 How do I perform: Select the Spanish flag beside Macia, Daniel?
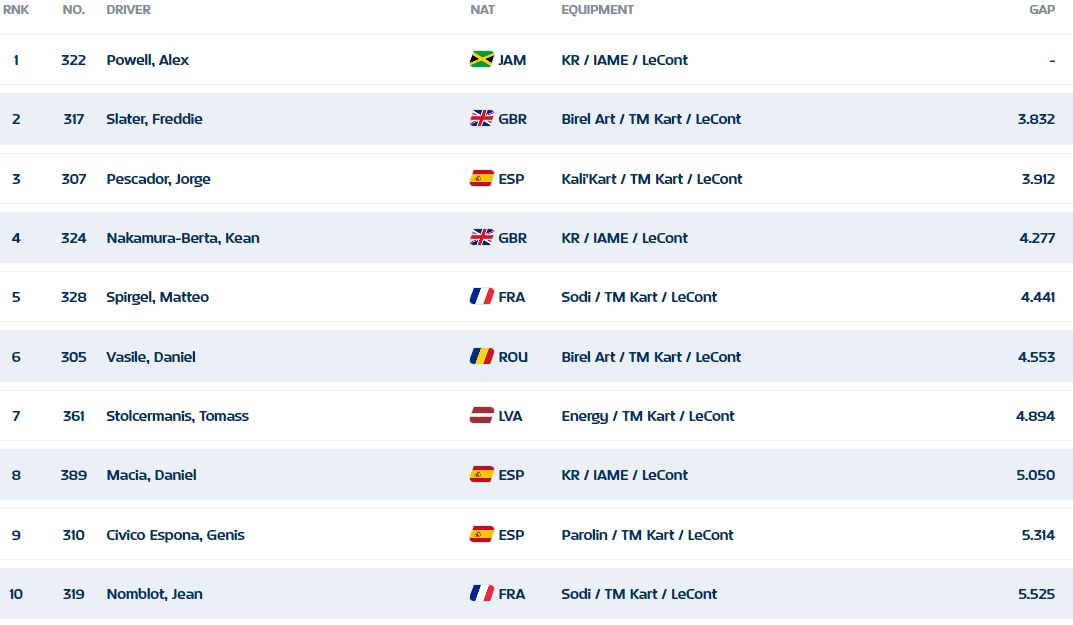482,474
